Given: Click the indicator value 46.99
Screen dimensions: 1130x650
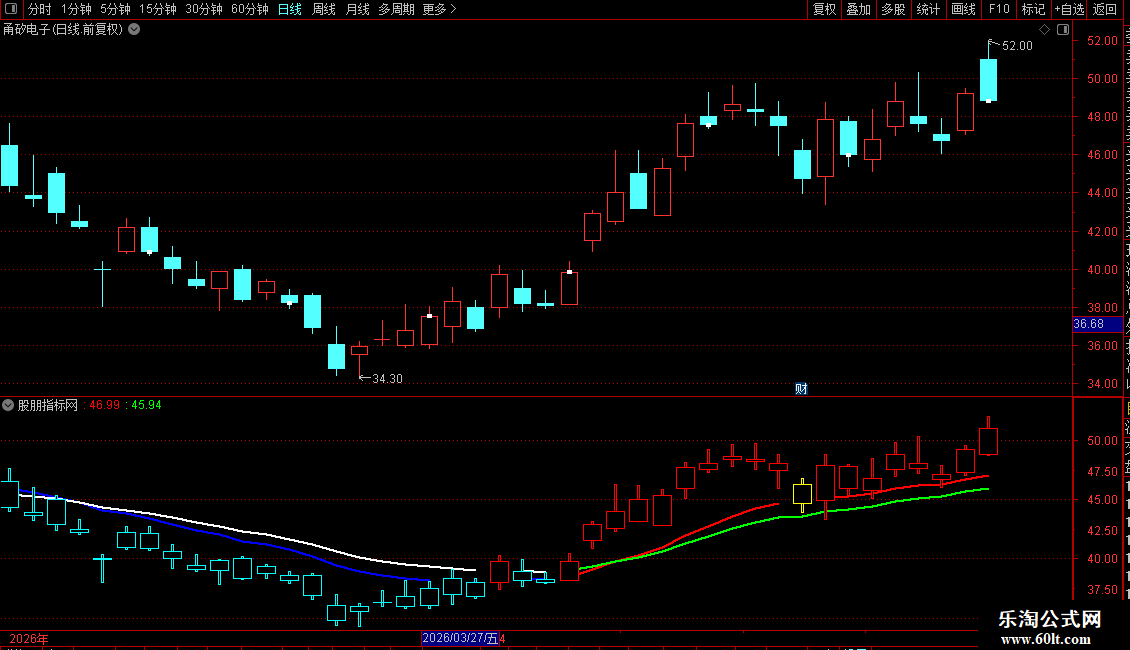Looking at the screenshot, I should click(104, 405).
